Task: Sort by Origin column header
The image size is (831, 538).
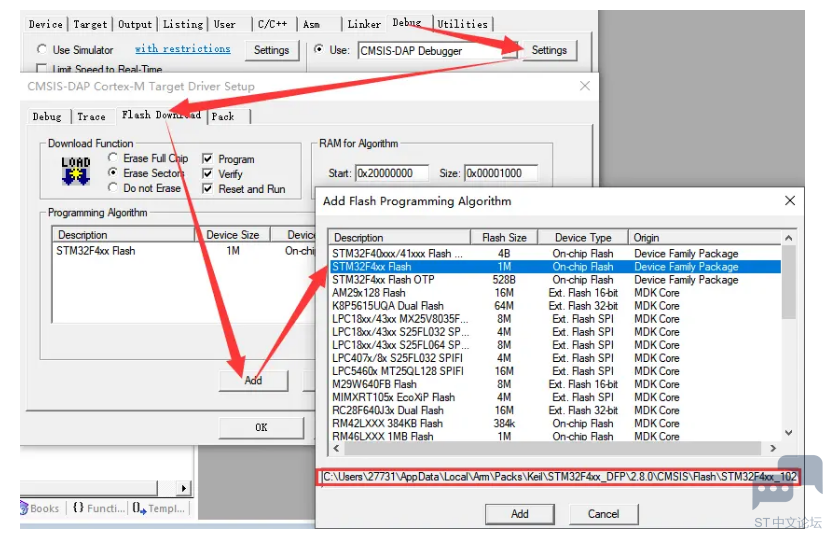Action: click(x=705, y=237)
